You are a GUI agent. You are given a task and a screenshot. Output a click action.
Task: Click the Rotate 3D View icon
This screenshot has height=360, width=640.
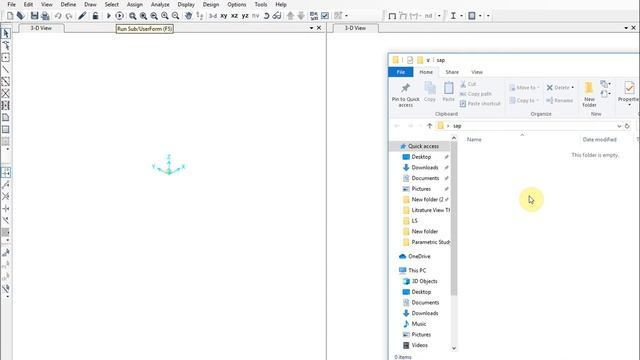tap(267, 16)
